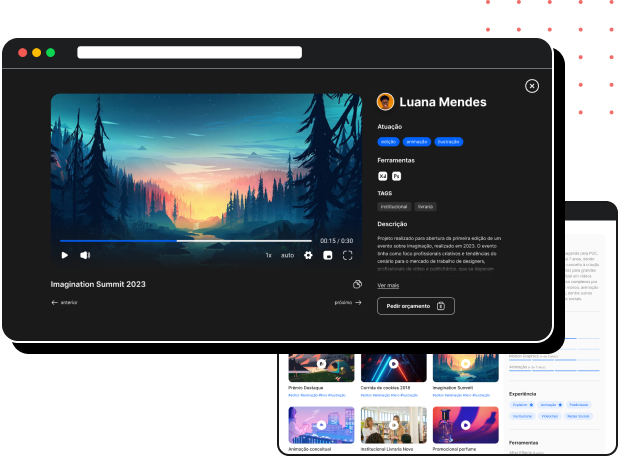Play the Imagination Summit video
The height and width of the screenshot is (456, 618).
click(x=65, y=255)
